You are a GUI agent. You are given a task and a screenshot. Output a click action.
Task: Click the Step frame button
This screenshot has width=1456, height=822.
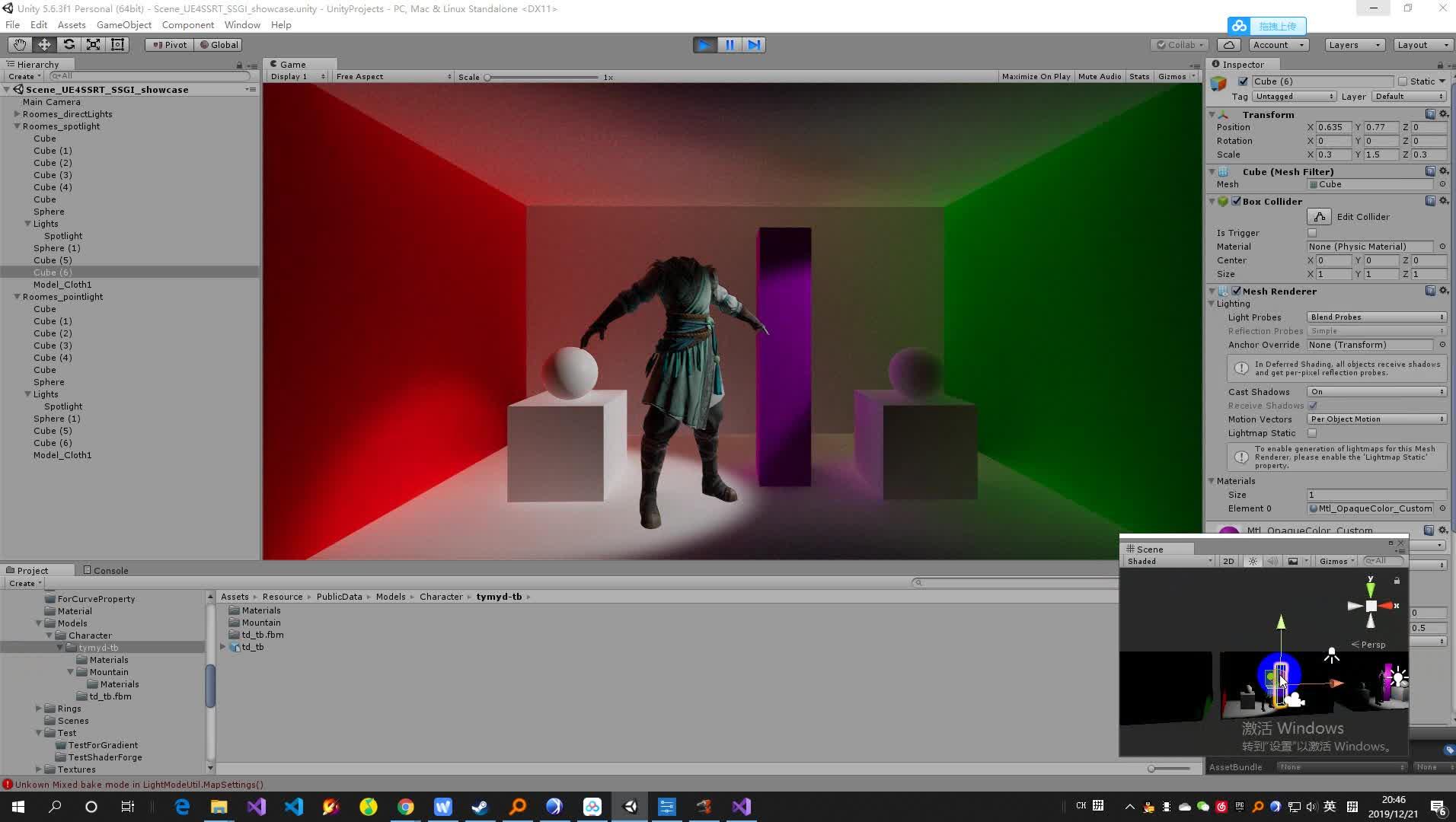(x=753, y=45)
